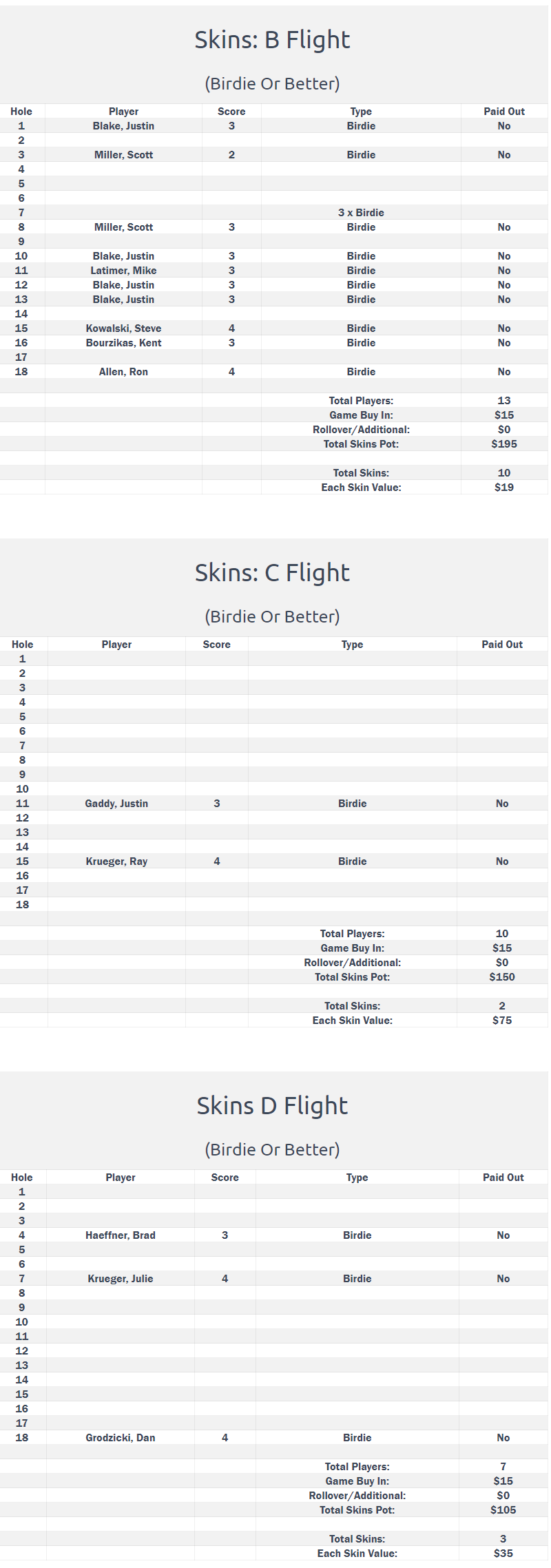Screen dimensions: 551x1568
Task: Click the 3 x Birdie cell
Action: click(361, 213)
